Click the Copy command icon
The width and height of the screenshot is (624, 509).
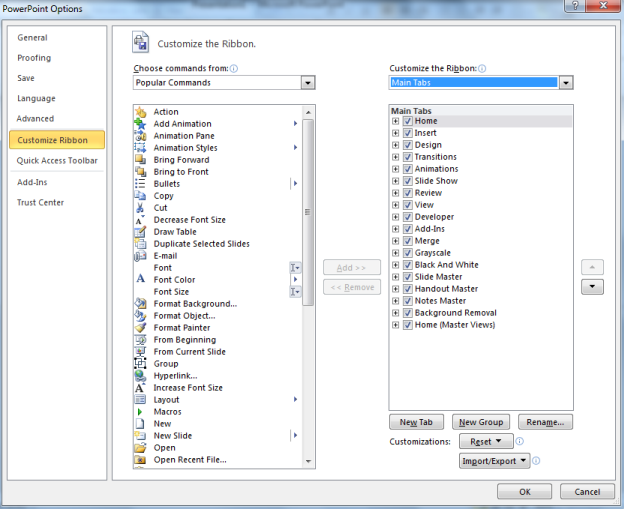point(140,195)
